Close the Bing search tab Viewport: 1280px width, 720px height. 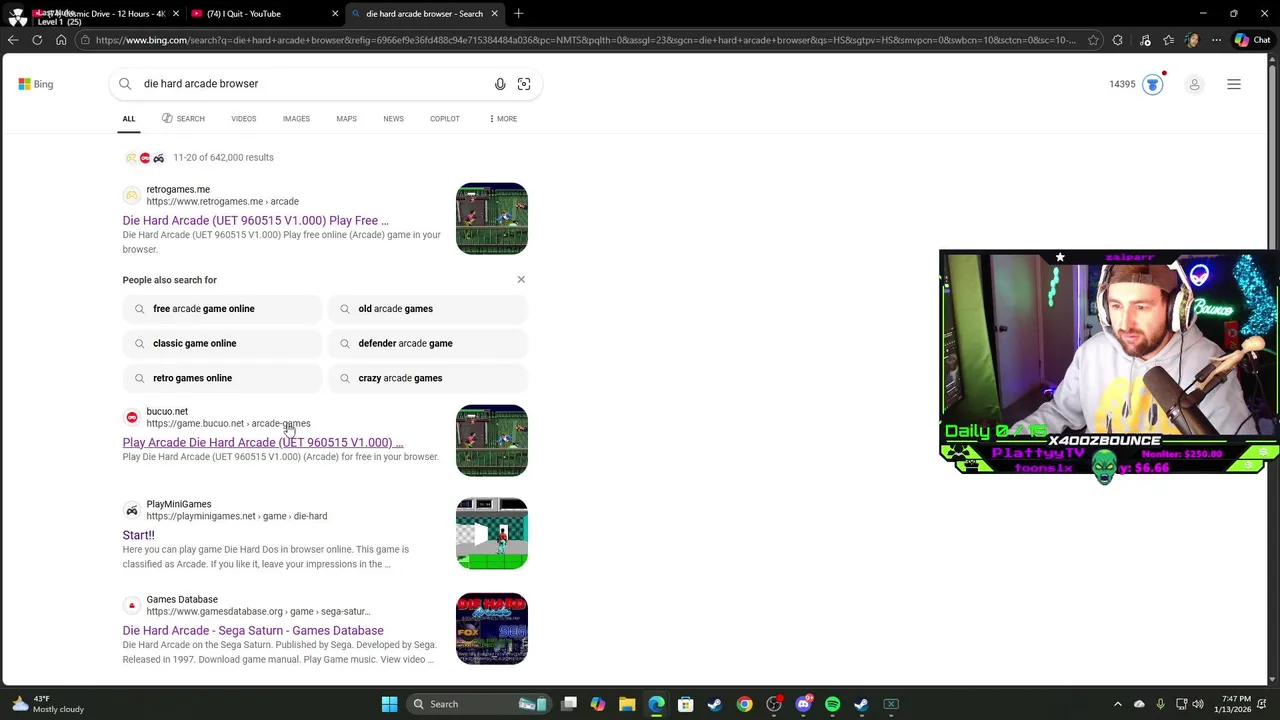494,14
